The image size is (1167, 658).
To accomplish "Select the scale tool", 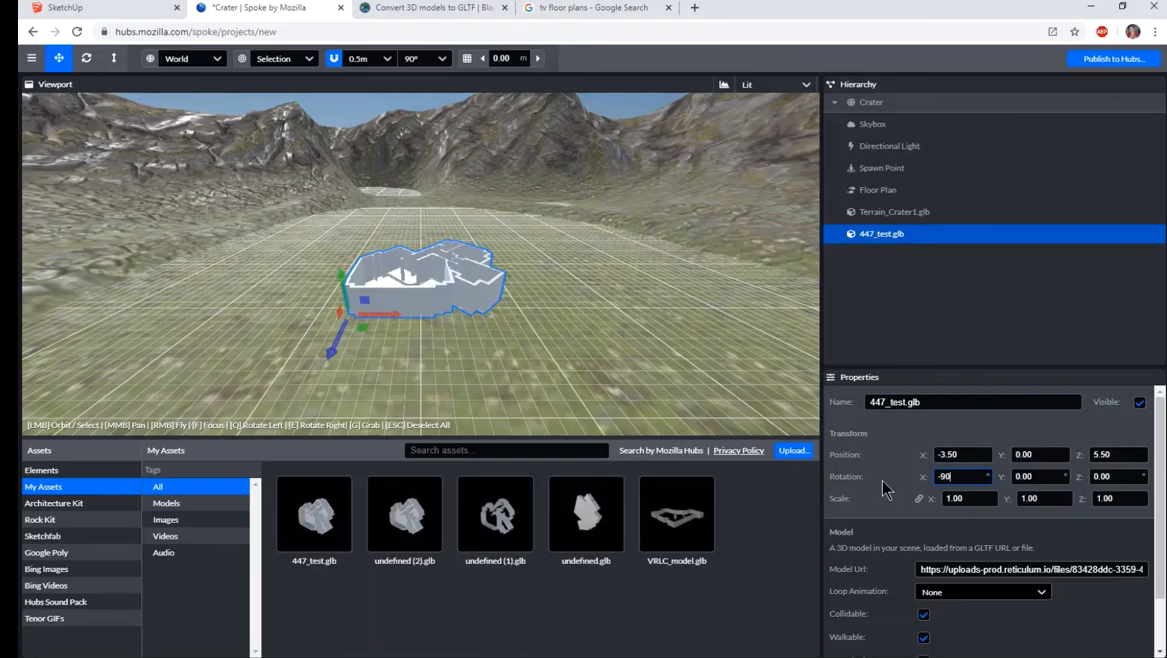I will [114, 58].
